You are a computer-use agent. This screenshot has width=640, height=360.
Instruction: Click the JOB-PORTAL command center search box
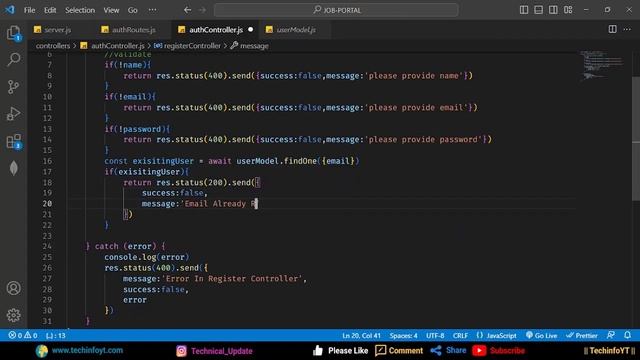[336, 10]
